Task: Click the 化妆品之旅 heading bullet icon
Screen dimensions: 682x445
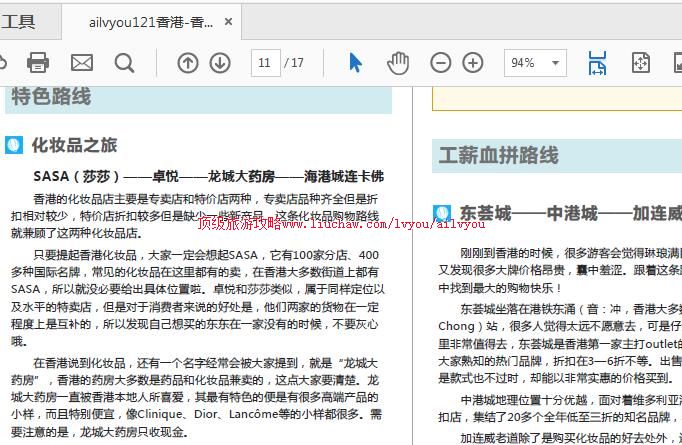Action: pos(15,145)
